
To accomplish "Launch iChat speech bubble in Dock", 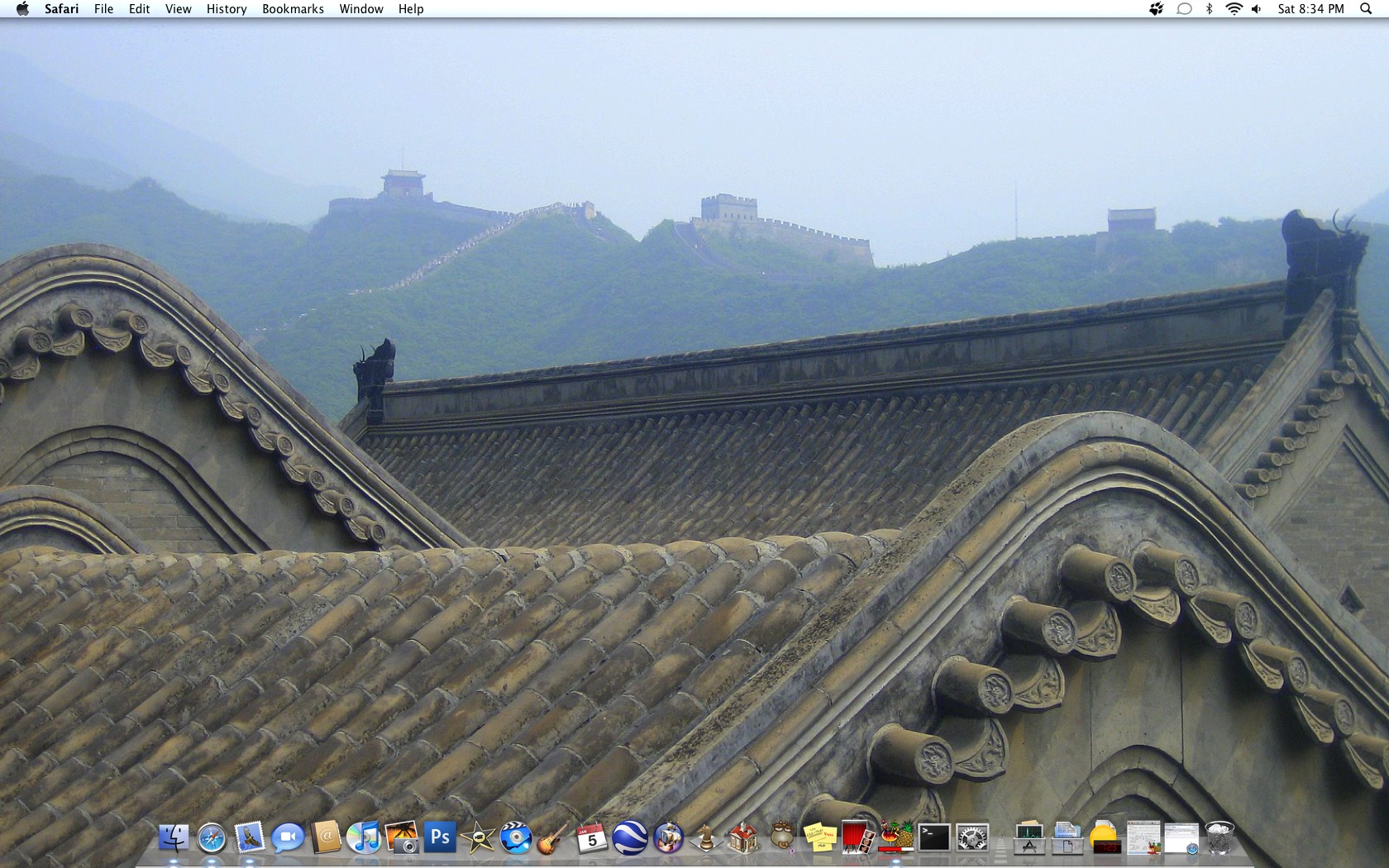I will click(x=288, y=838).
